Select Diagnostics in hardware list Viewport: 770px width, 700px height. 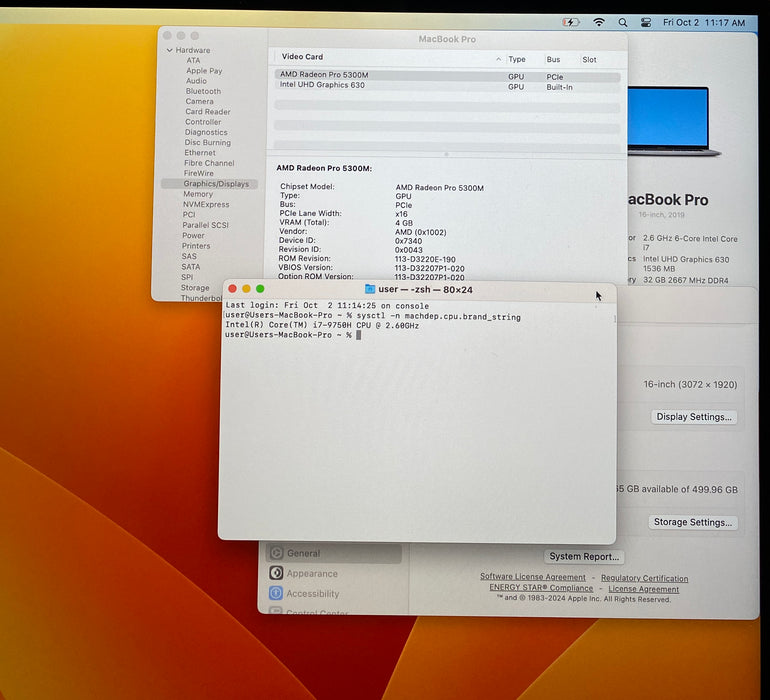[206, 132]
